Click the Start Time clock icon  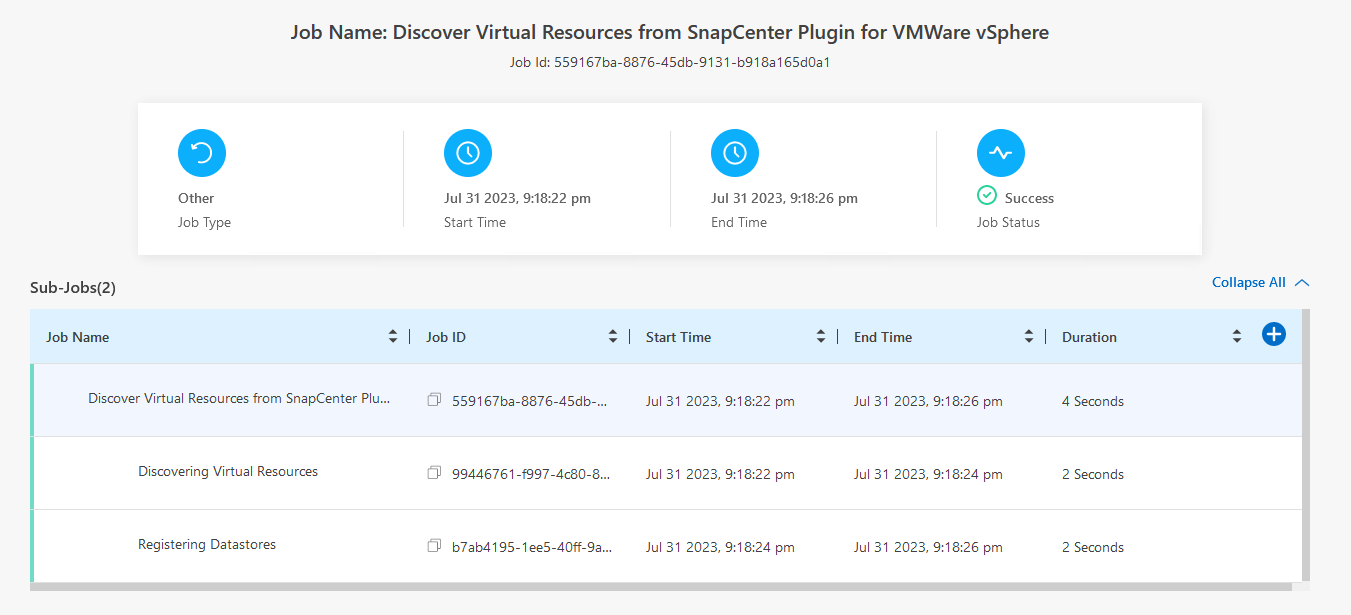[468, 153]
